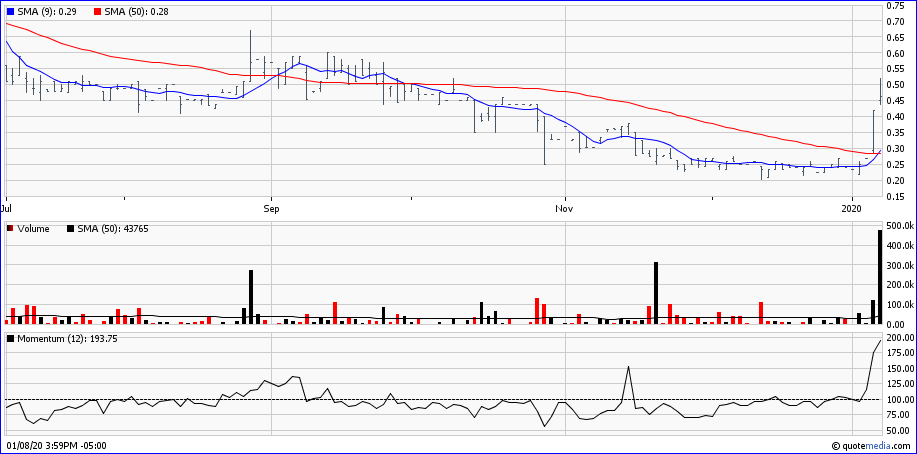The height and width of the screenshot is (454, 917).
Task: Click the 75.00 momentum axis value
Action: click(x=897, y=415)
